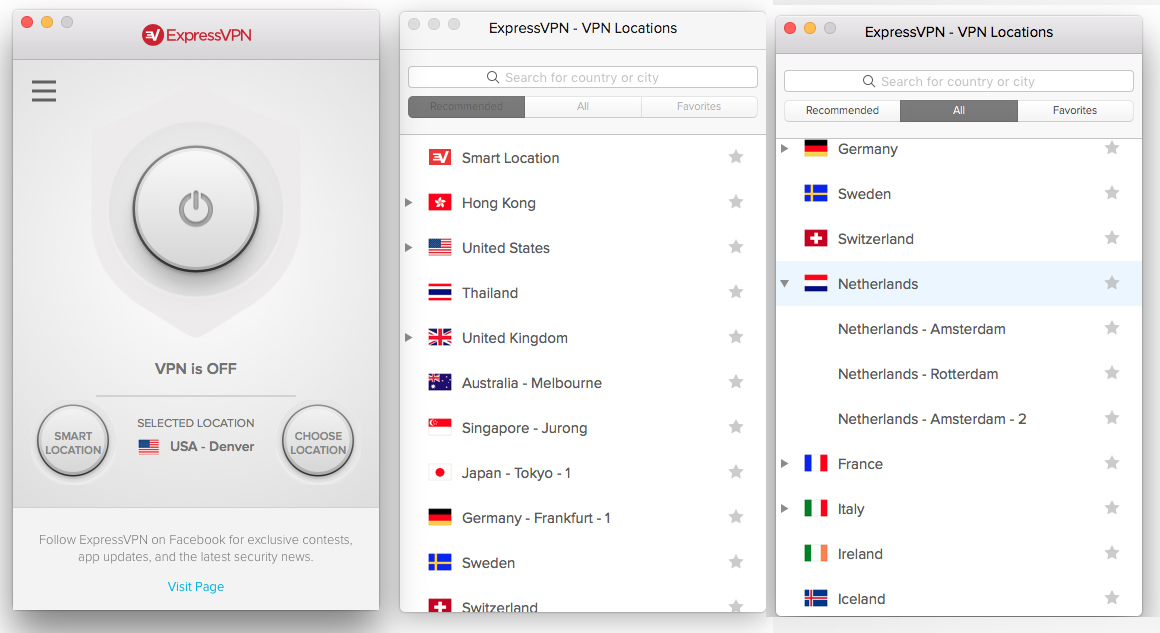Screen dimensions: 1160x633
Task: Favorite Ireland with its star
Action: point(1111,552)
